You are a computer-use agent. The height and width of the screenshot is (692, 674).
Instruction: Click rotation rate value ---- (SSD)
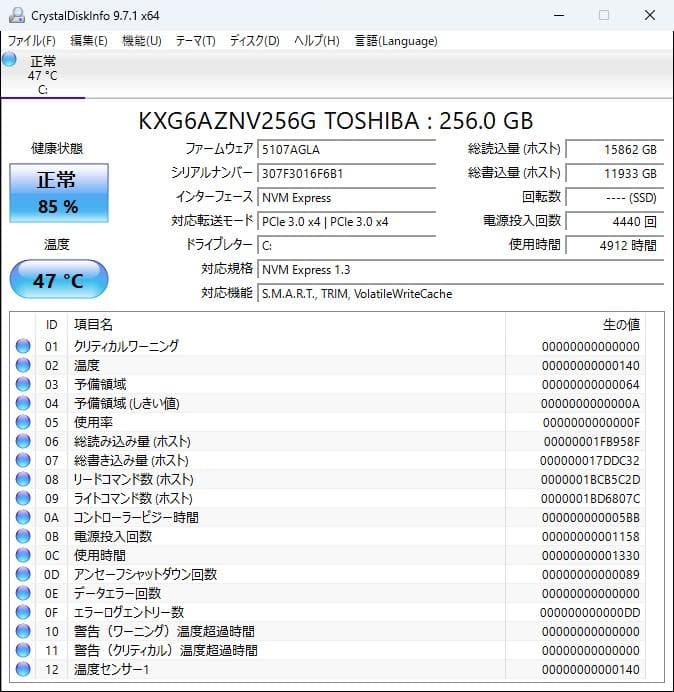click(x=614, y=198)
